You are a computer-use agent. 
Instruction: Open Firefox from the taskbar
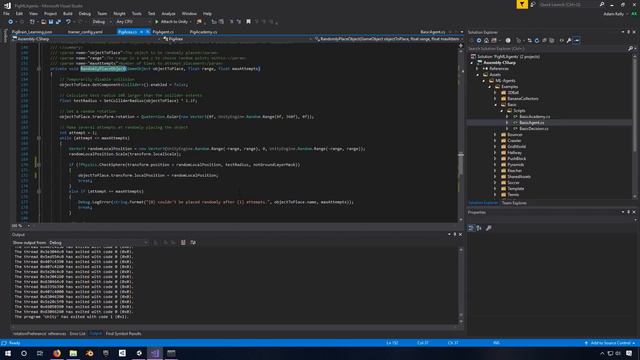pyautogui.click(x=57, y=353)
